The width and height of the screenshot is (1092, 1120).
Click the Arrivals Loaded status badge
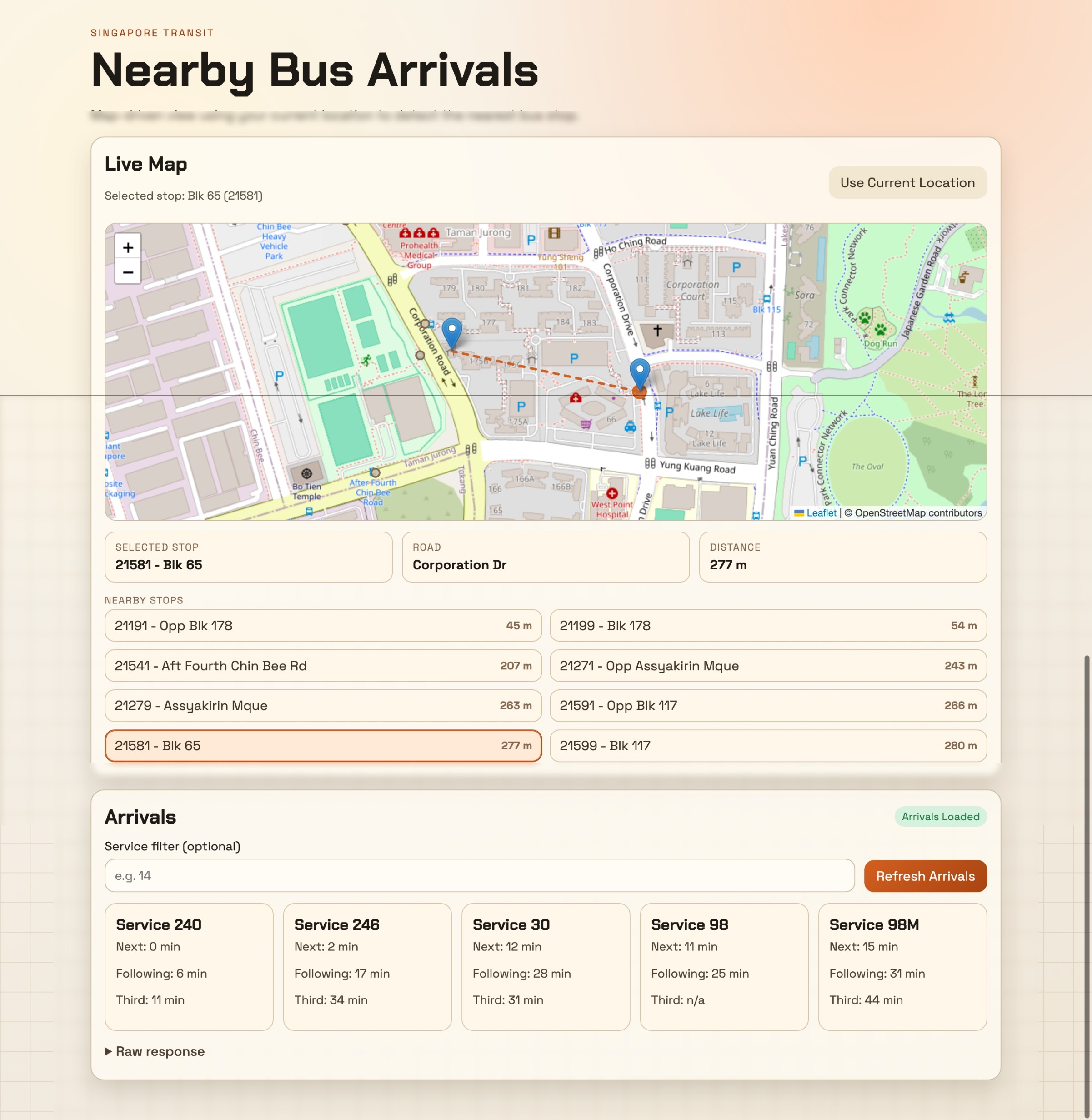(x=941, y=817)
